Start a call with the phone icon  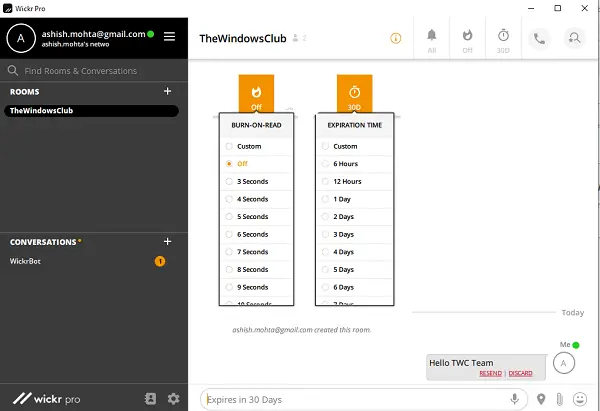[x=539, y=38]
